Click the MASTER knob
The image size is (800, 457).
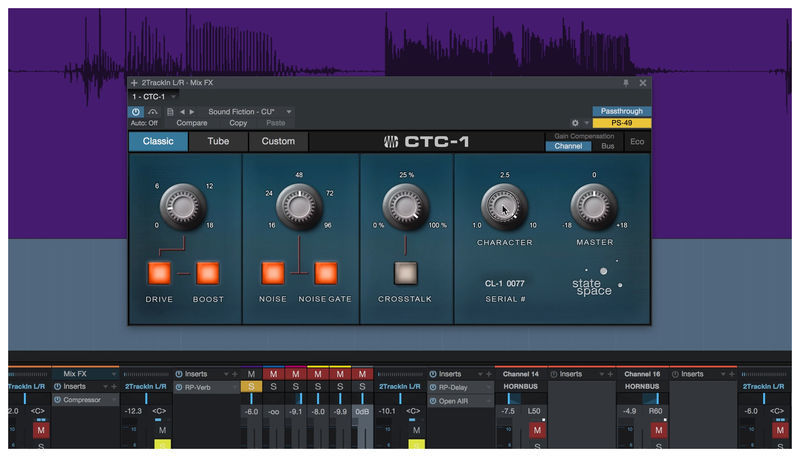[x=594, y=207]
